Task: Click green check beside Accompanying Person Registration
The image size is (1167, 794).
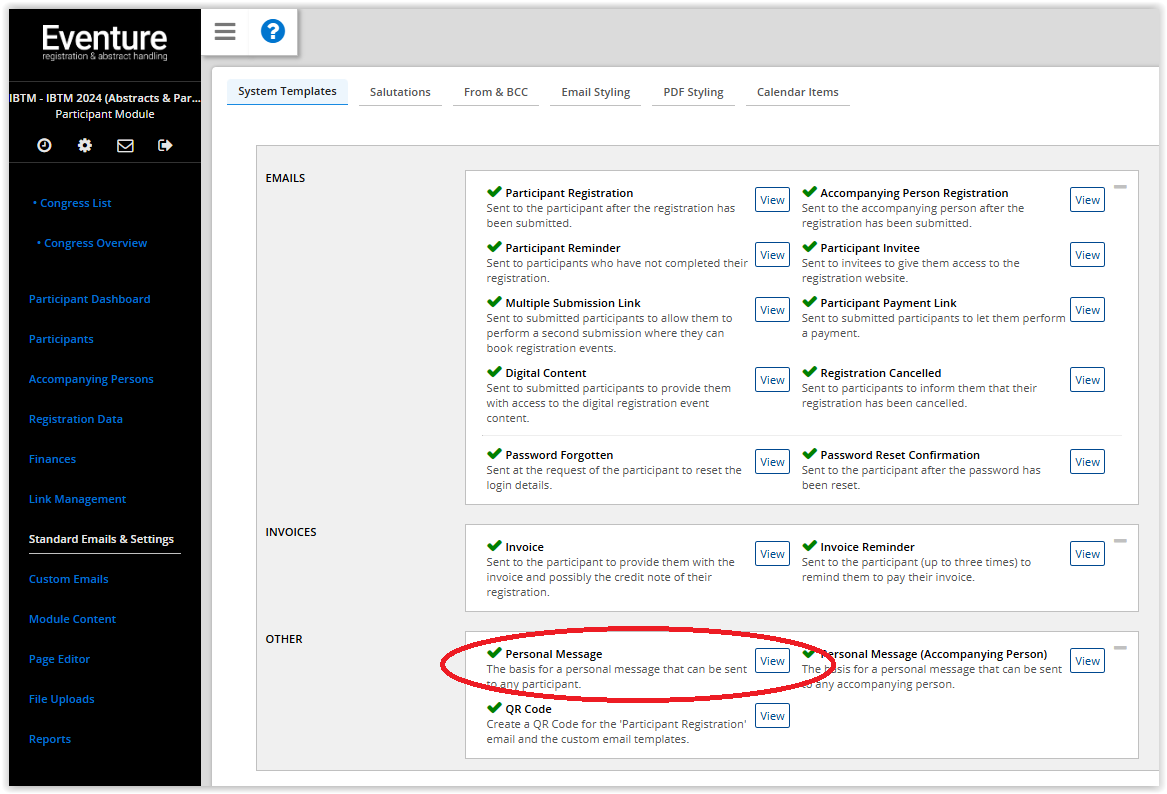Action: click(x=810, y=192)
